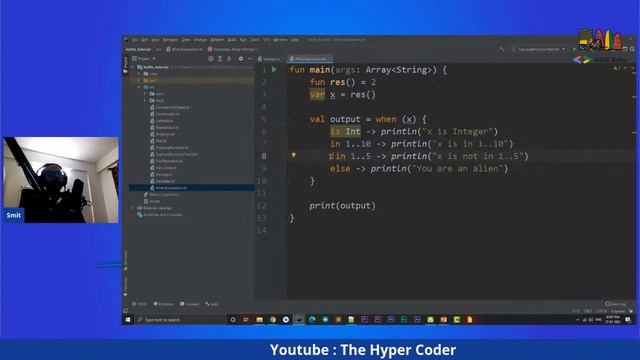Open the Navigate menu
This screenshot has height=360, width=640.
(x=170, y=40)
